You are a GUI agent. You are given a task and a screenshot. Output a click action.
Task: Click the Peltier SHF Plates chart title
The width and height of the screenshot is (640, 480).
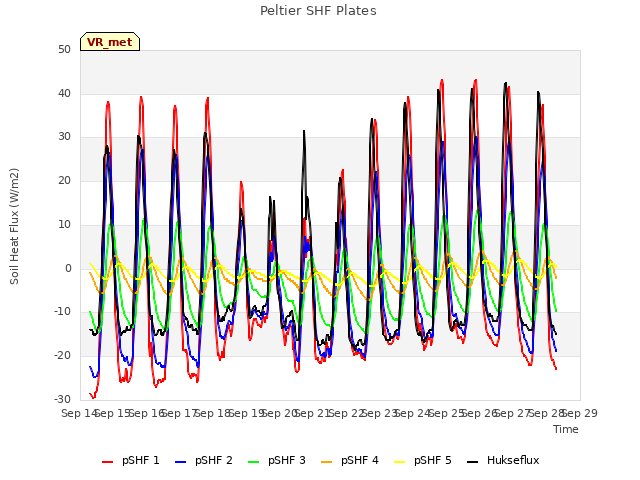(318, 11)
